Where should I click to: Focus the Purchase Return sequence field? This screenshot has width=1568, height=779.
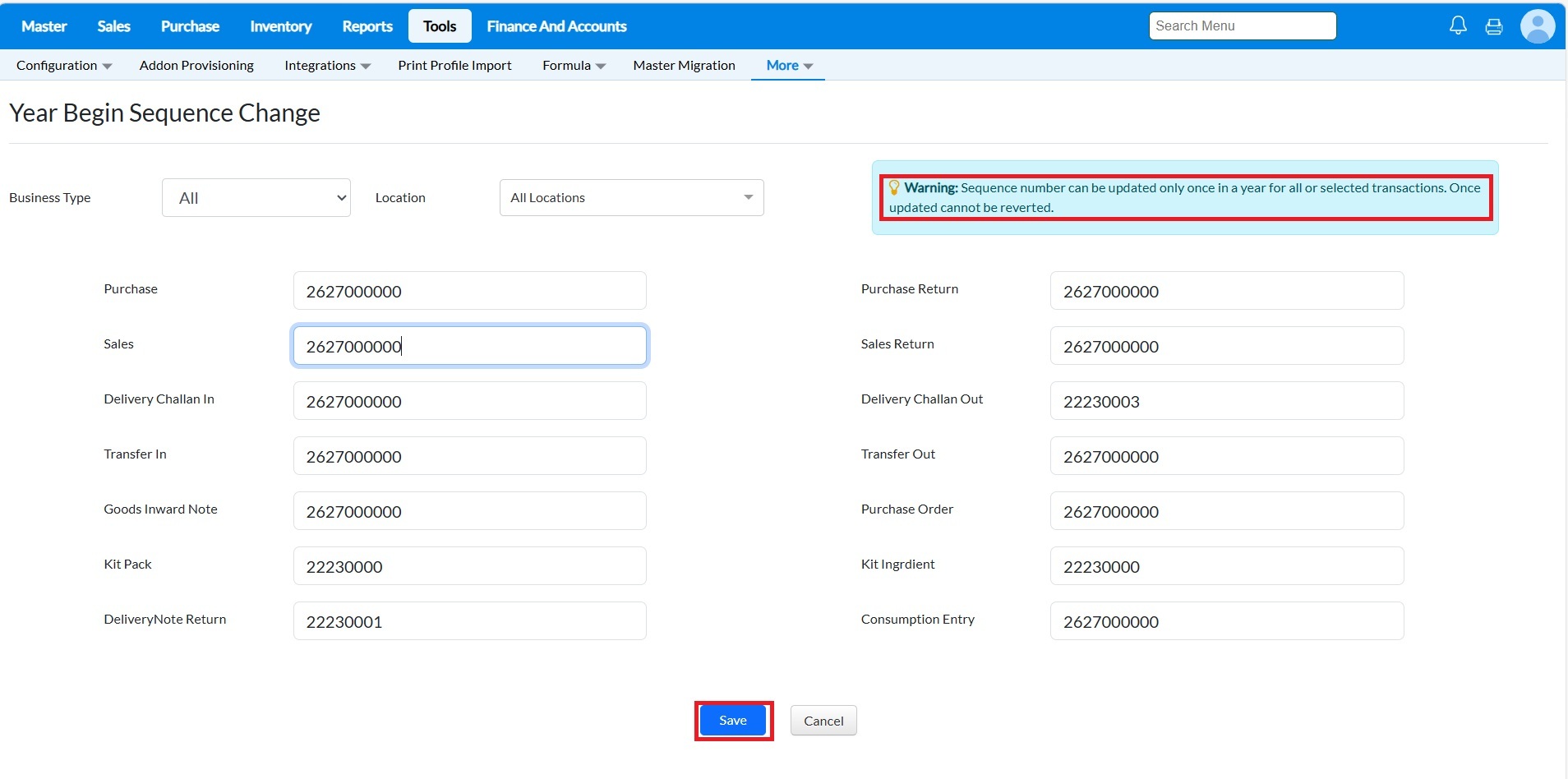1226,291
